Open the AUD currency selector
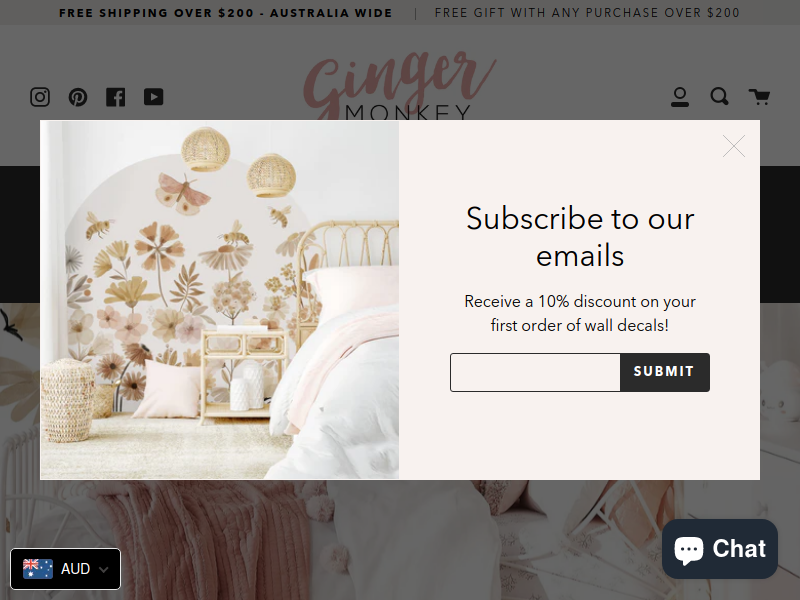 click(65, 569)
